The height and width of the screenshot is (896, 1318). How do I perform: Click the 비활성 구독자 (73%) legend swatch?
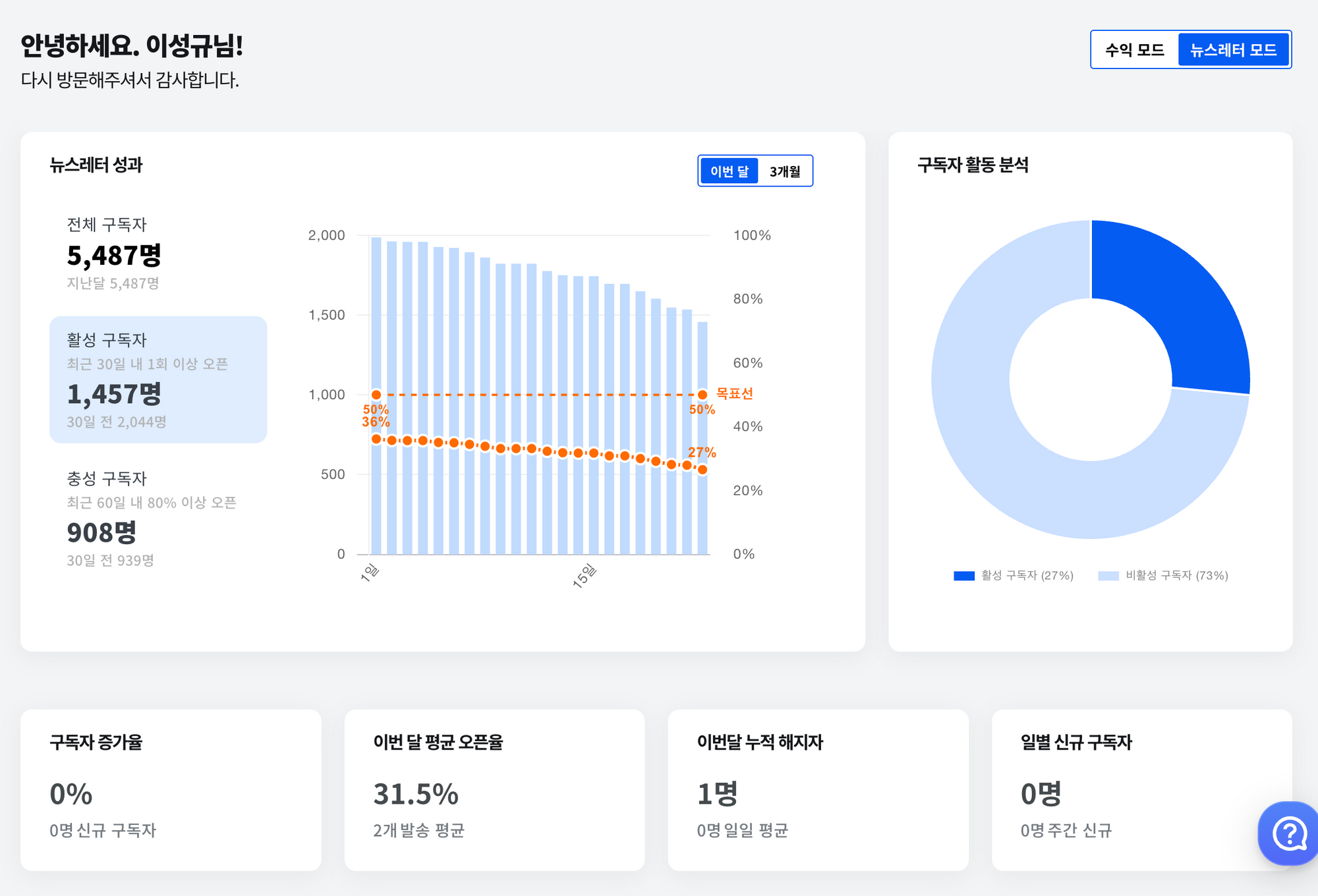1108,576
